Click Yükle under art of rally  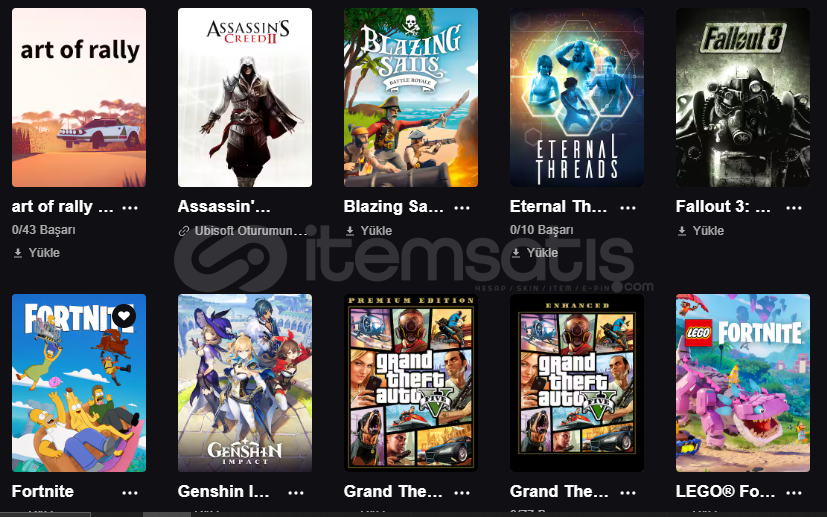(x=36, y=253)
